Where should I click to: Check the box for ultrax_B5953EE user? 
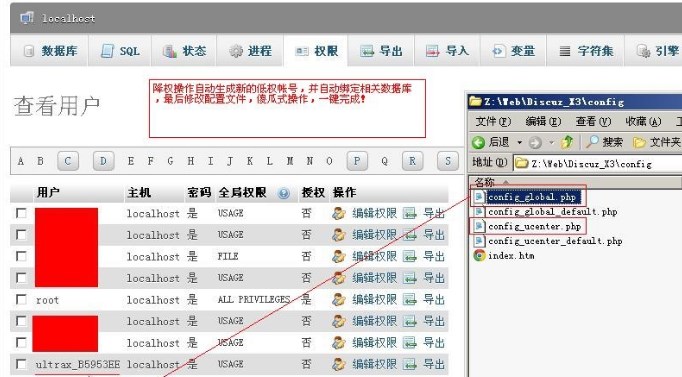21,364
